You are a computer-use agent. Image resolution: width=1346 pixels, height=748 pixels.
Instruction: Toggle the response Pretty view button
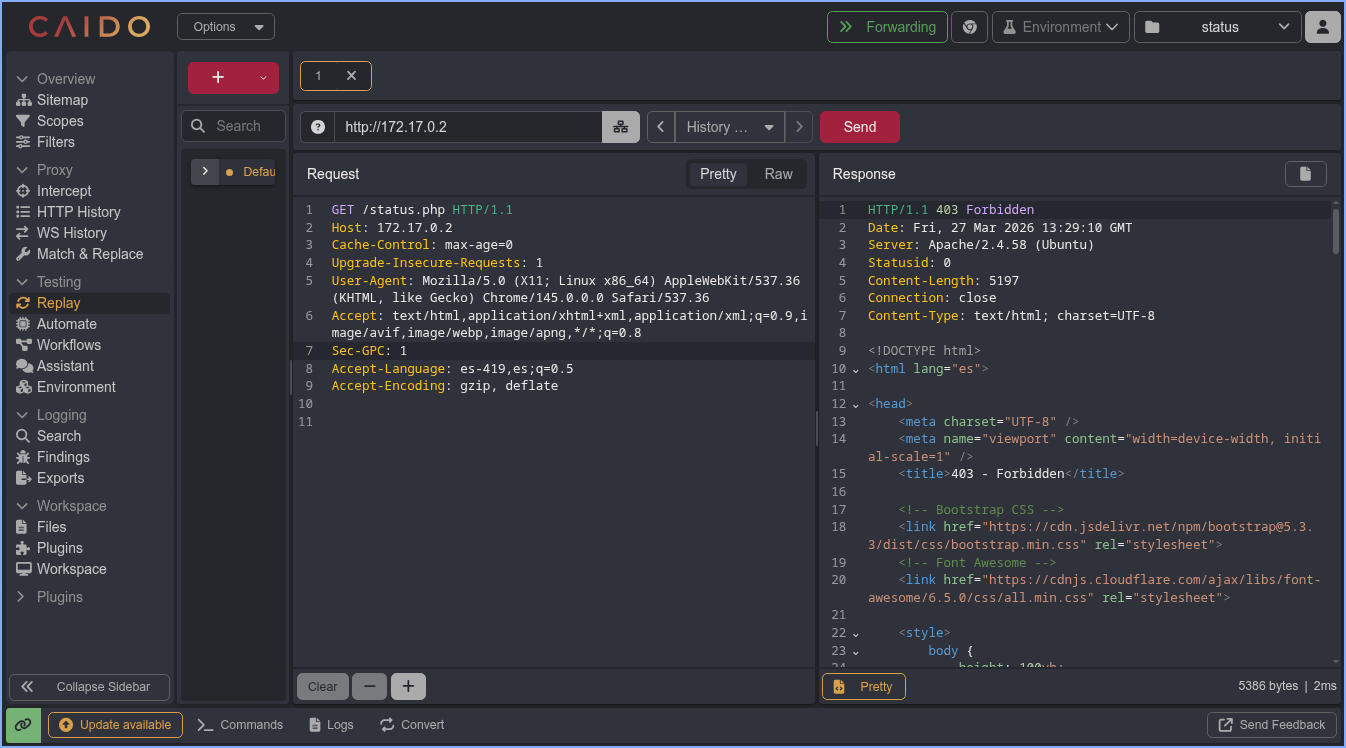[863, 686]
